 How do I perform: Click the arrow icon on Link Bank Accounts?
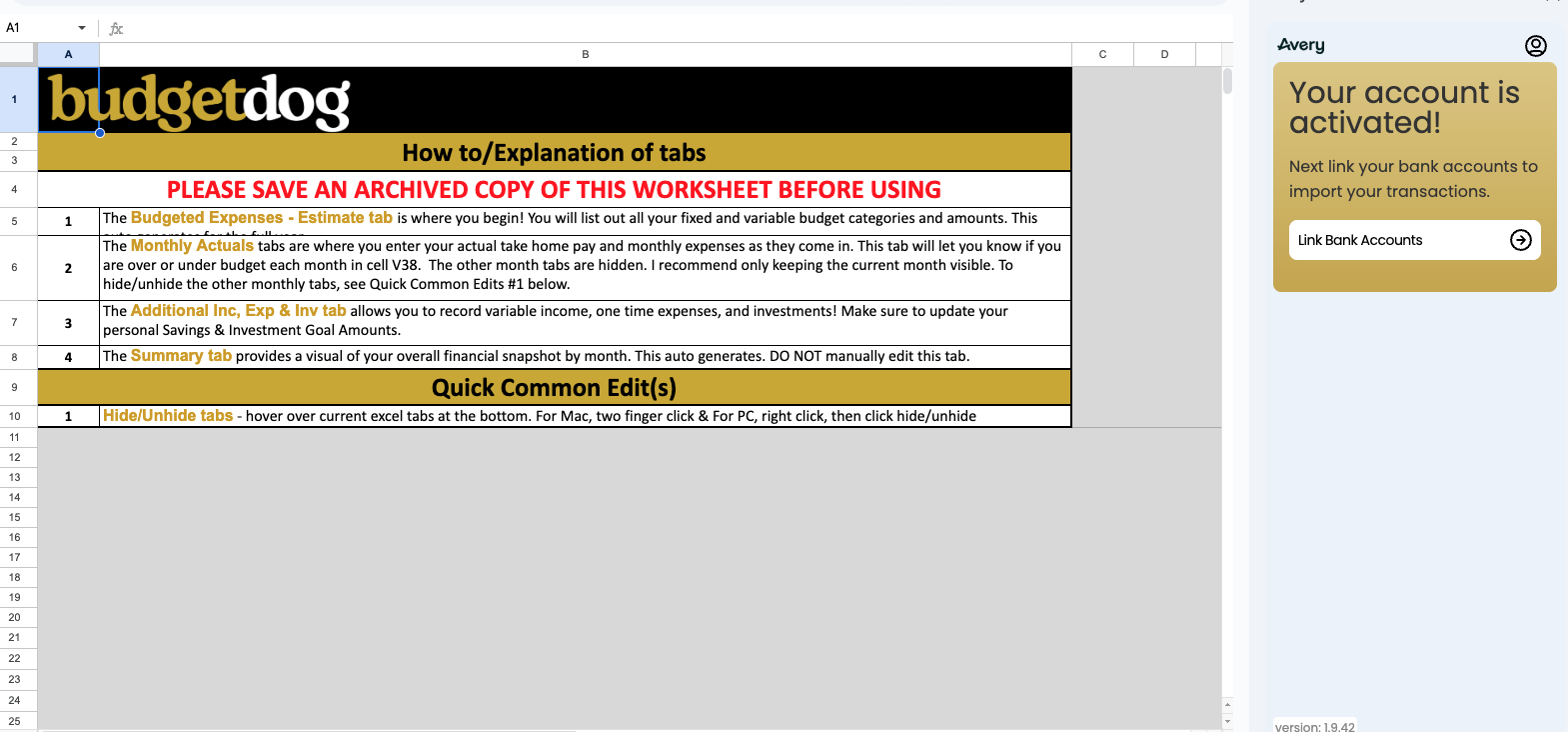pyautogui.click(x=1520, y=240)
